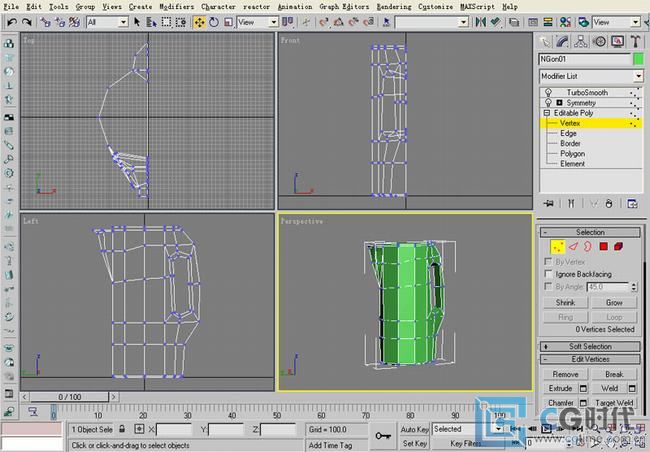Click the Remove vertices button
650x452 pixels.
coord(565,374)
